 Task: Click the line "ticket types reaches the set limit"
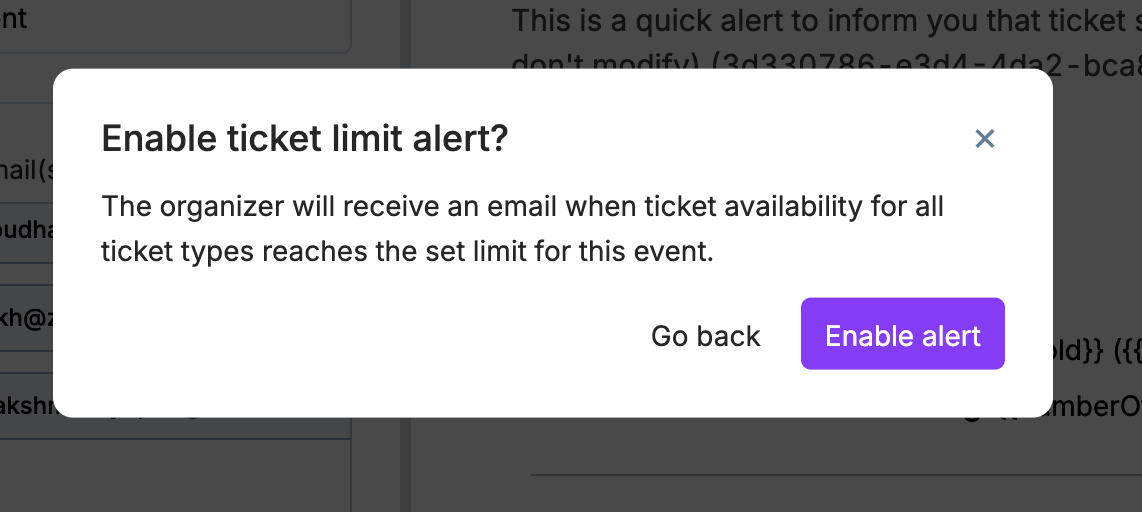click(x=407, y=252)
